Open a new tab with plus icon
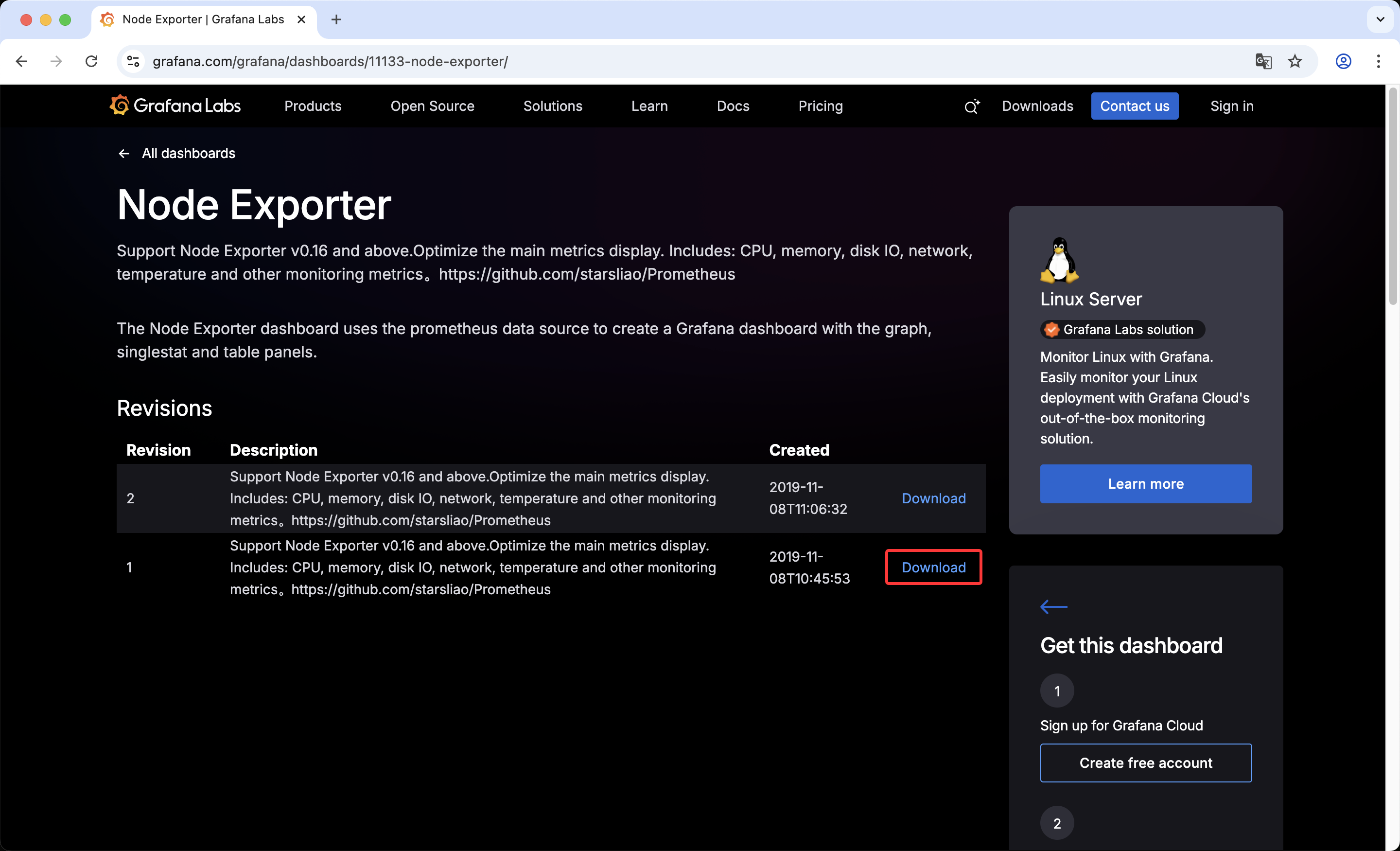This screenshot has height=851, width=1400. pyautogui.click(x=336, y=20)
